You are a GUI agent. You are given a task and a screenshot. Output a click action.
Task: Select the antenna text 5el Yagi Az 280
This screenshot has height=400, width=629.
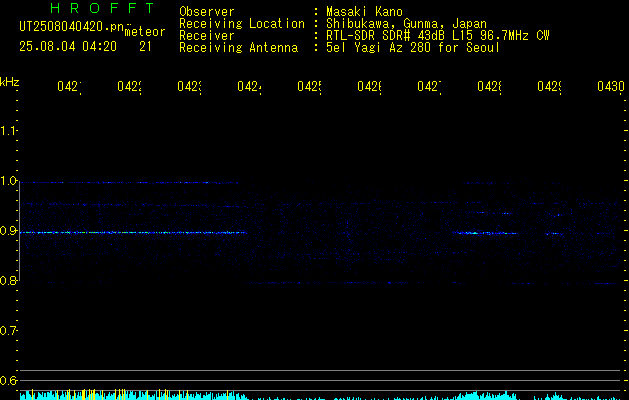pyautogui.click(x=378, y=48)
